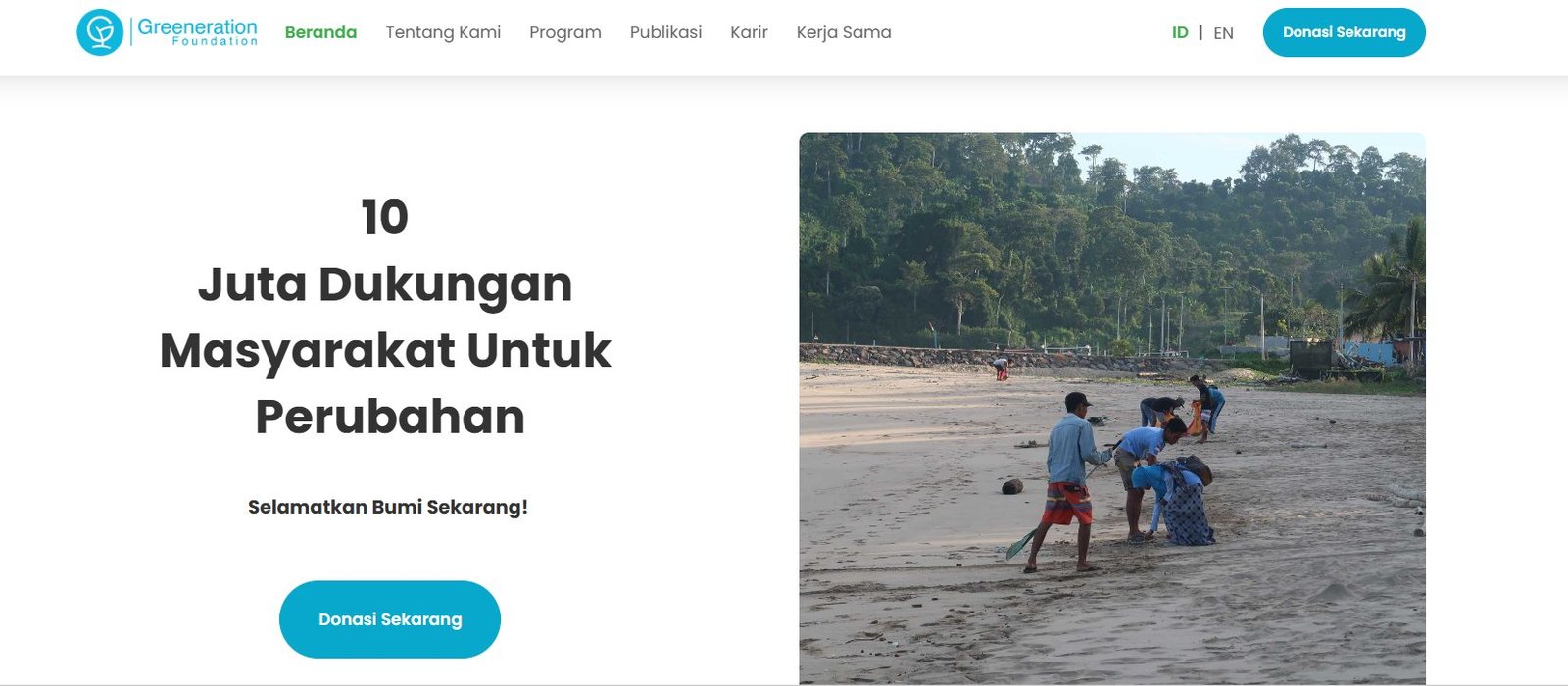Click the number 10 in the headline
The height and width of the screenshot is (686, 1568).
(384, 218)
